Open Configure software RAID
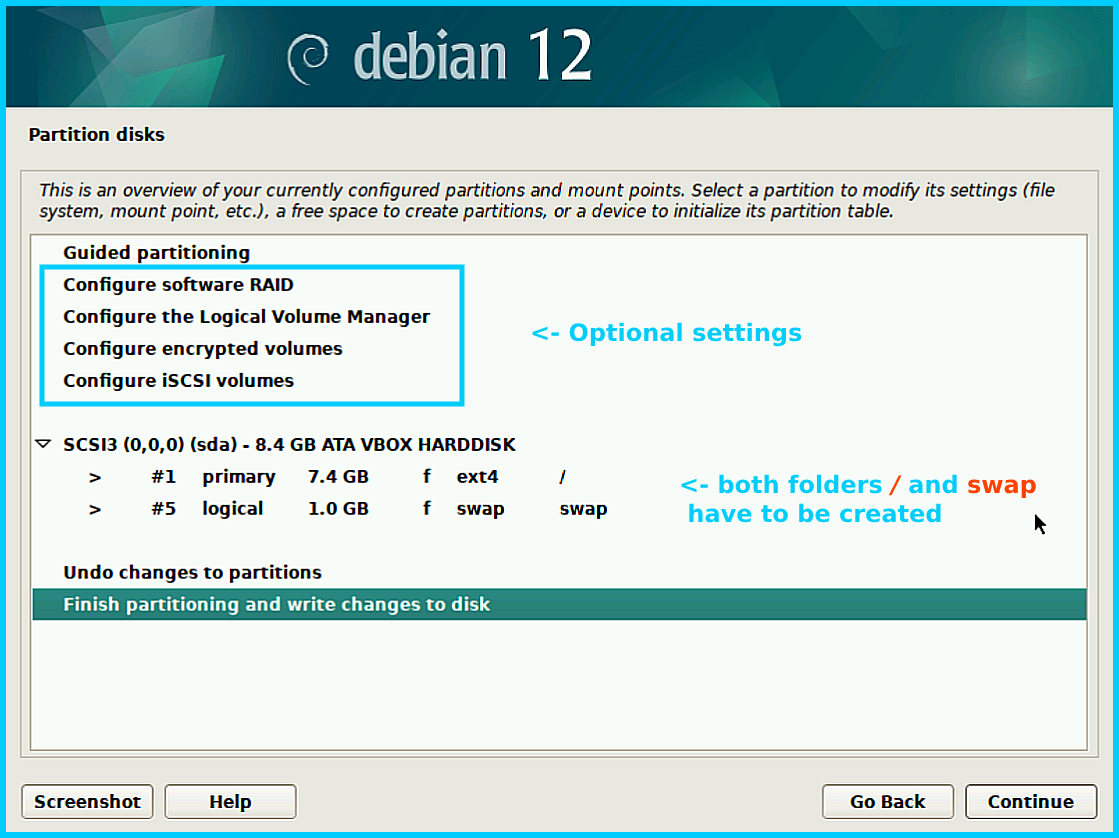This screenshot has height=838, width=1119. (x=178, y=284)
